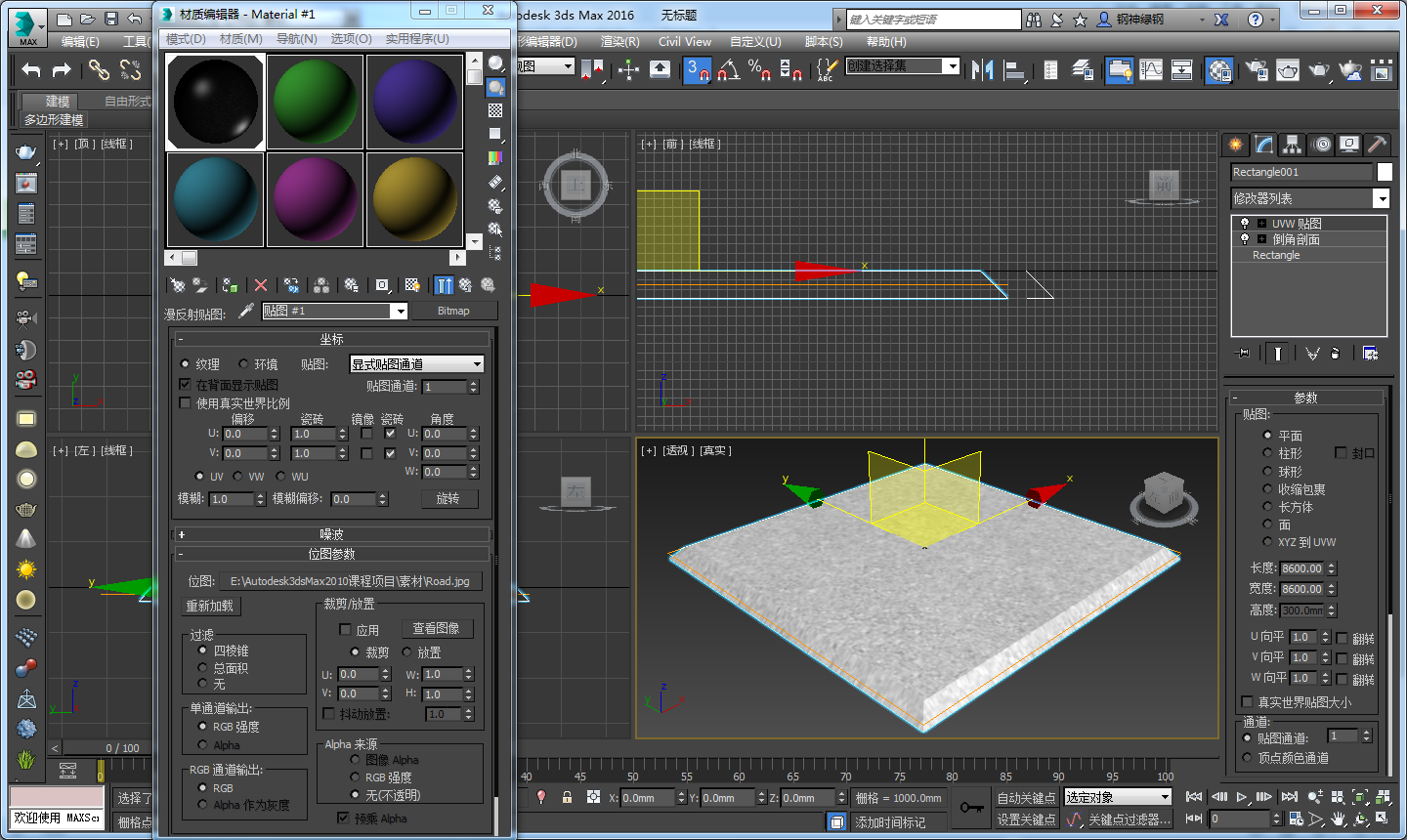This screenshot has width=1407, height=840.
Task: Click the white object color swatch
Action: pos(1385,172)
